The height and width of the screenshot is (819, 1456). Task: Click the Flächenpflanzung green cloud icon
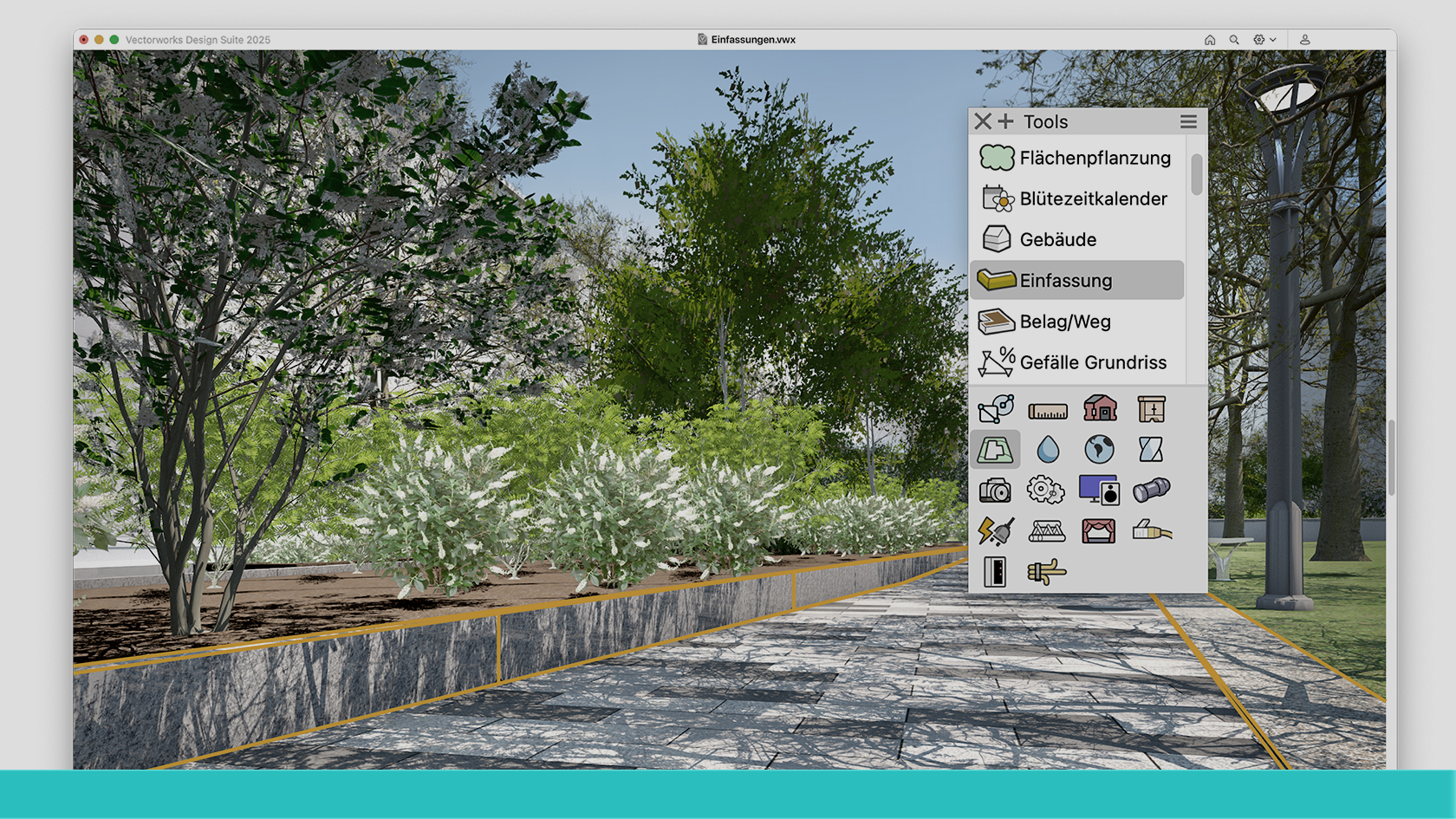(997, 158)
